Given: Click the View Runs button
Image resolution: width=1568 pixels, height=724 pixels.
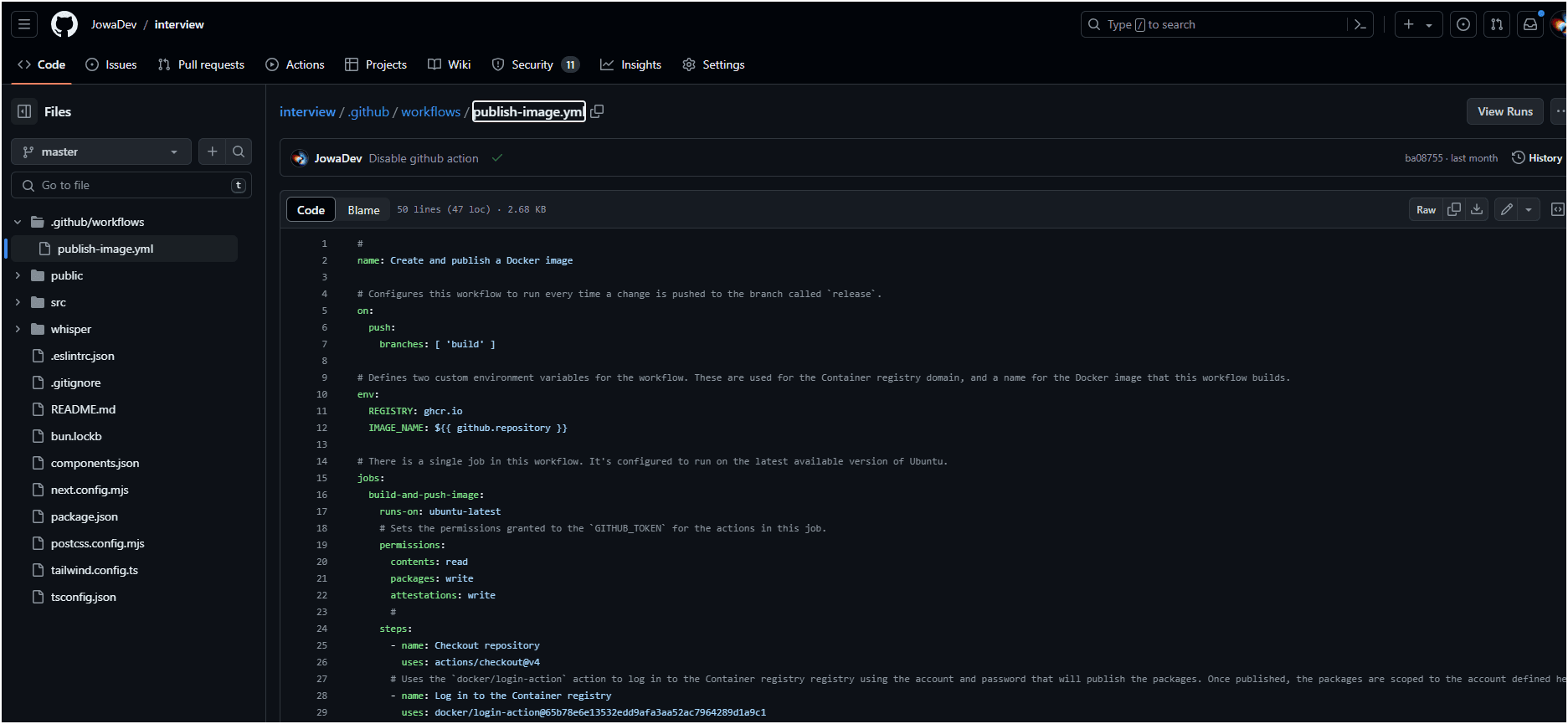Looking at the screenshot, I should pyautogui.click(x=1504, y=111).
